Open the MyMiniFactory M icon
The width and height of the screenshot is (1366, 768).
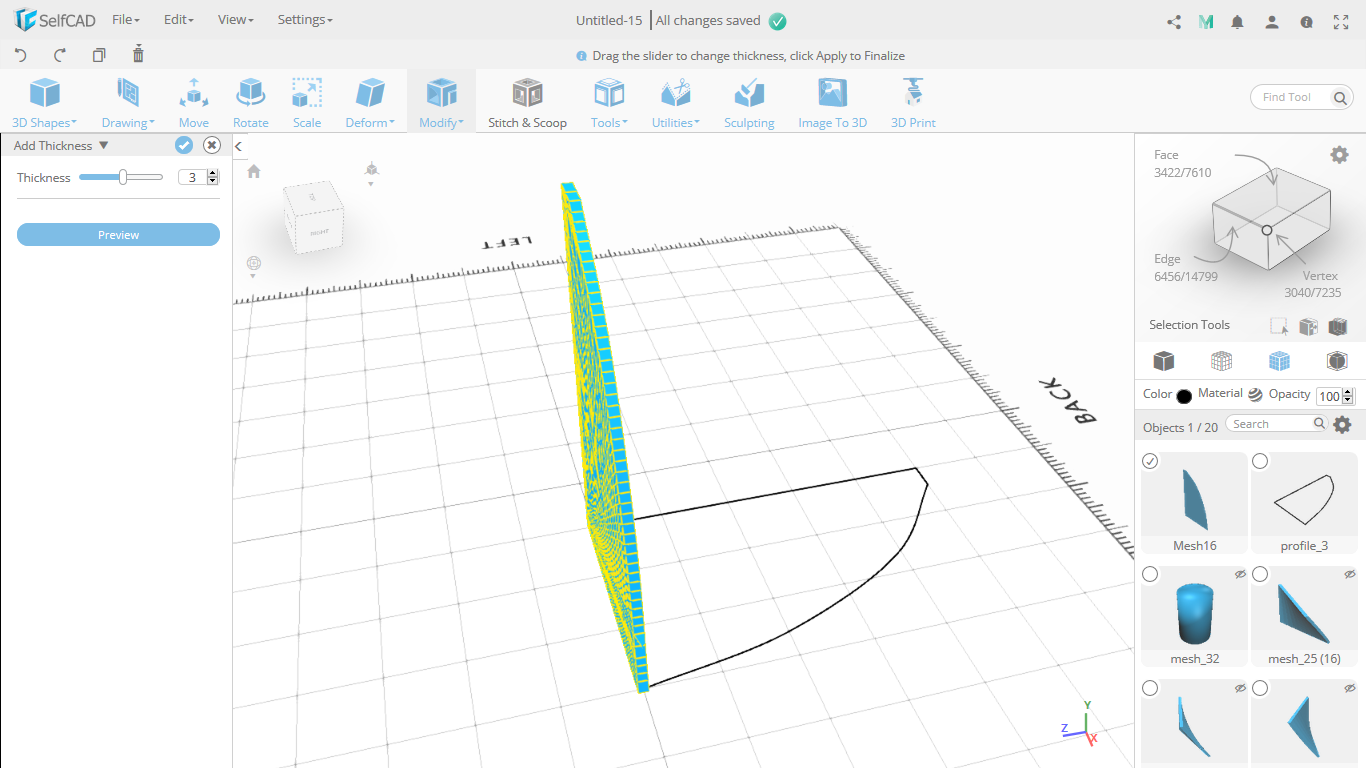click(x=1206, y=21)
